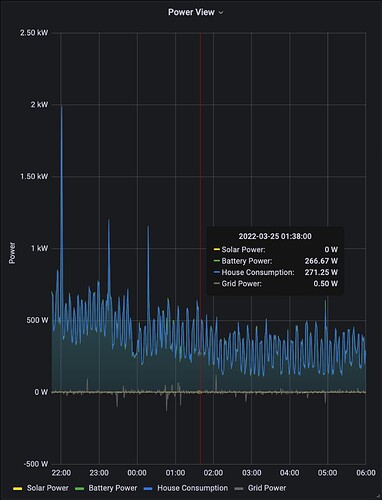This screenshot has width=382, height=500.
Task: Toggle Battery Power series in legend
Action: 113,488
